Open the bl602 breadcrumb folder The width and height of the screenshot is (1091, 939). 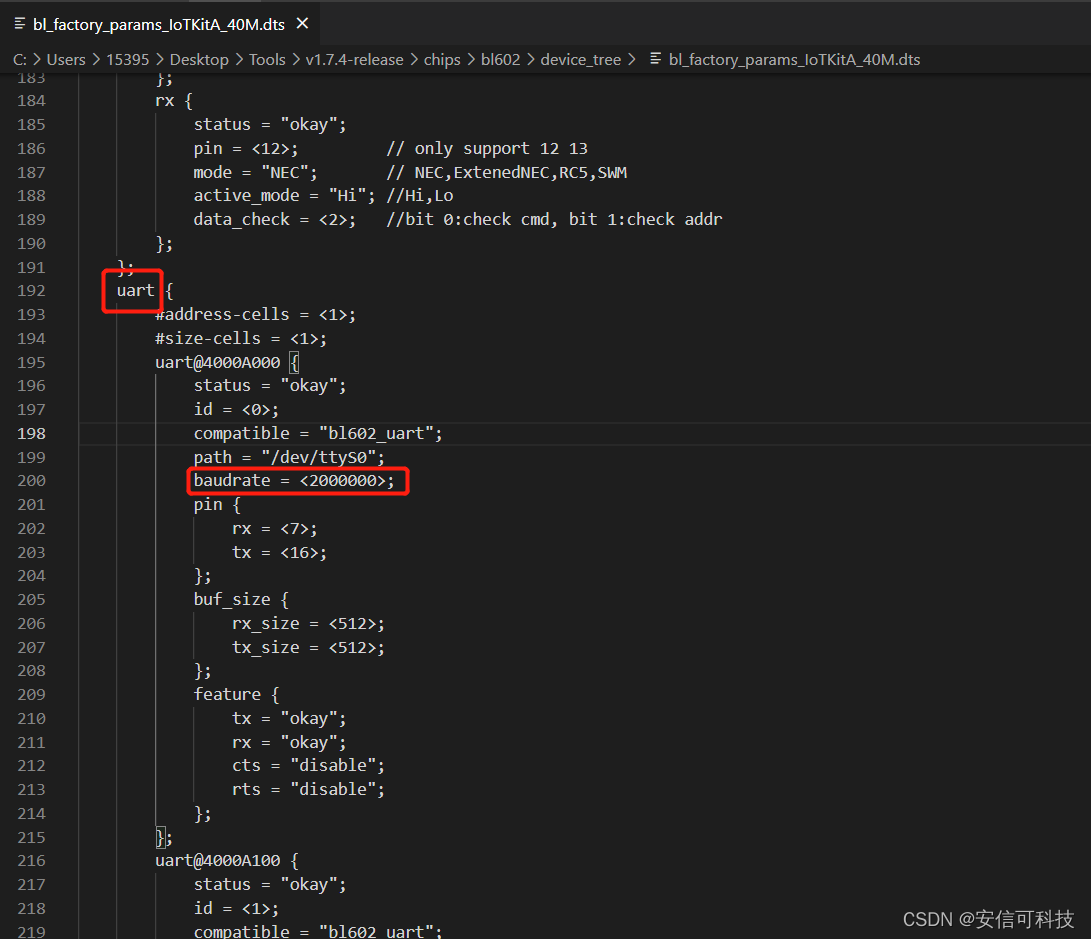[500, 60]
